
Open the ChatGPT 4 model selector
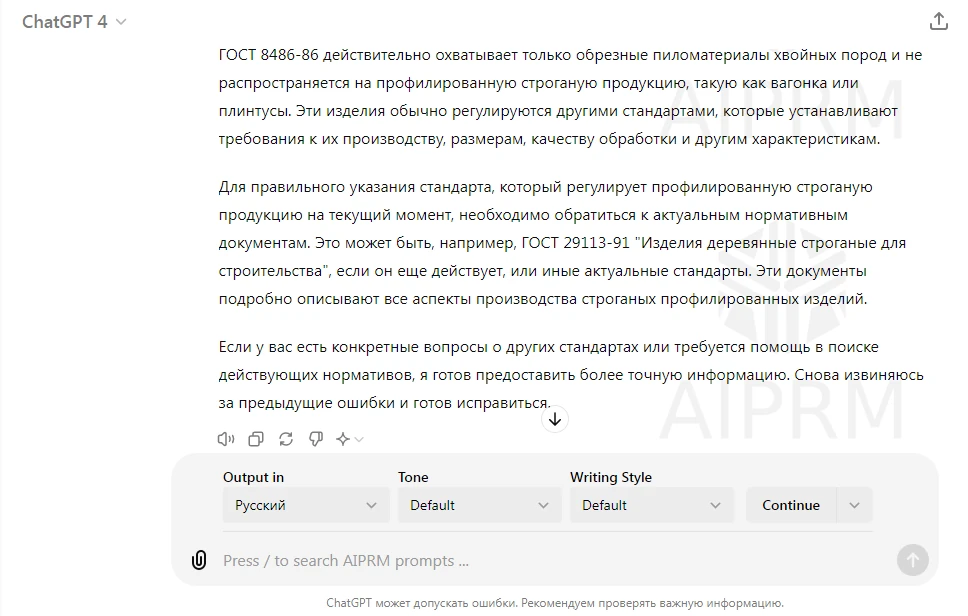pos(74,22)
